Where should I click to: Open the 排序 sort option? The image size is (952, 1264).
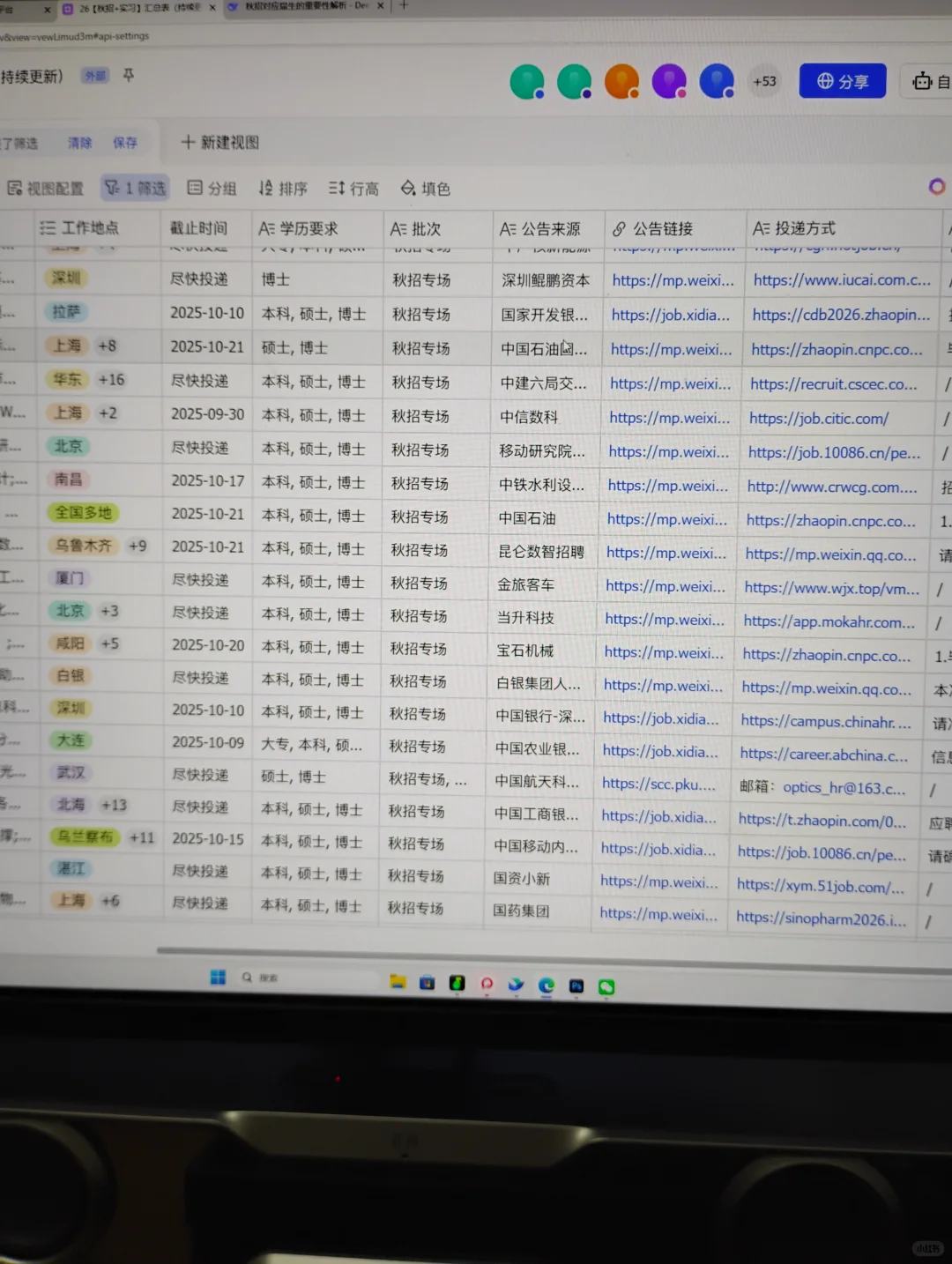point(284,188)
